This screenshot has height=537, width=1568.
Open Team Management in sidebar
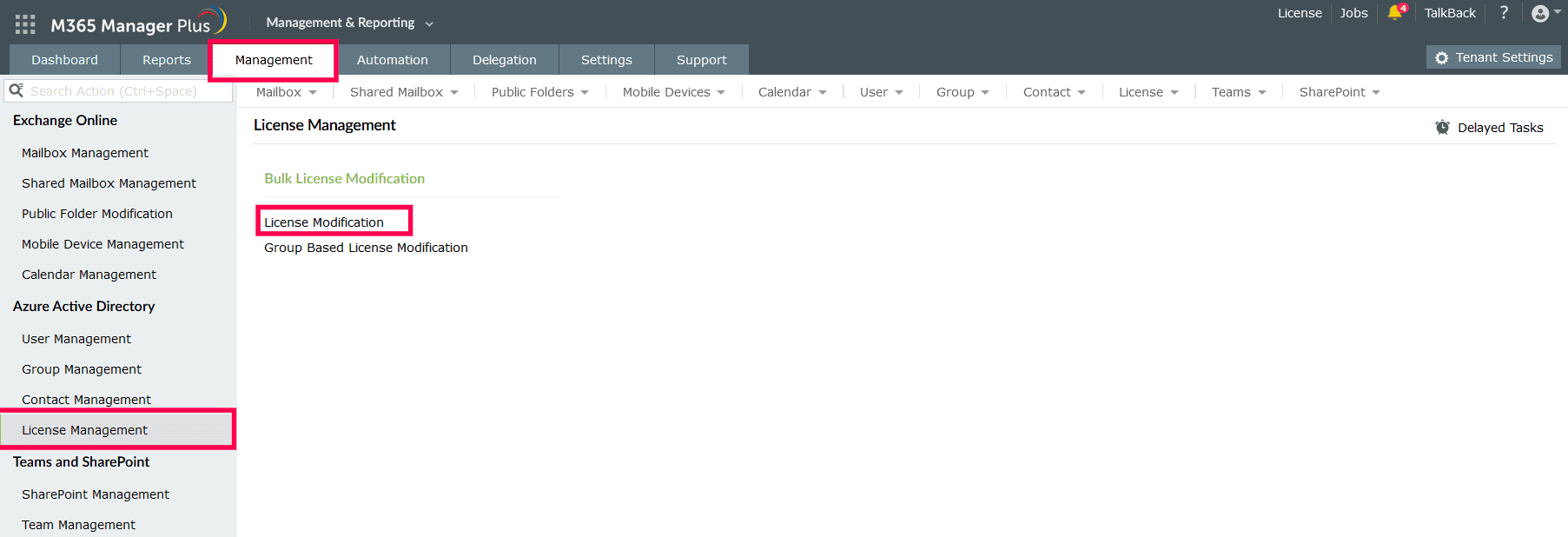78,525
